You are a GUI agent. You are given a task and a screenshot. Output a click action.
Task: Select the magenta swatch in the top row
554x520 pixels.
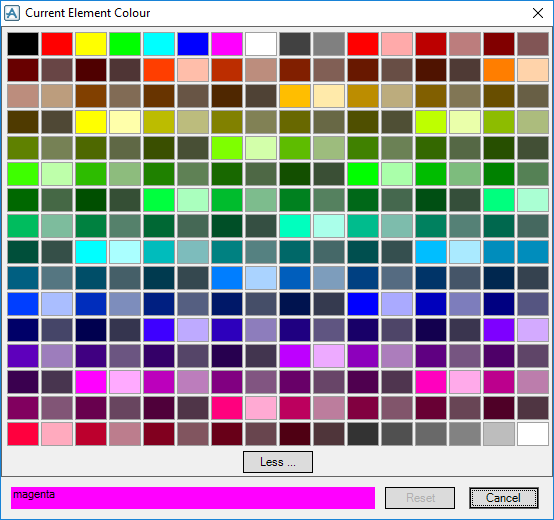coord(227,44)
